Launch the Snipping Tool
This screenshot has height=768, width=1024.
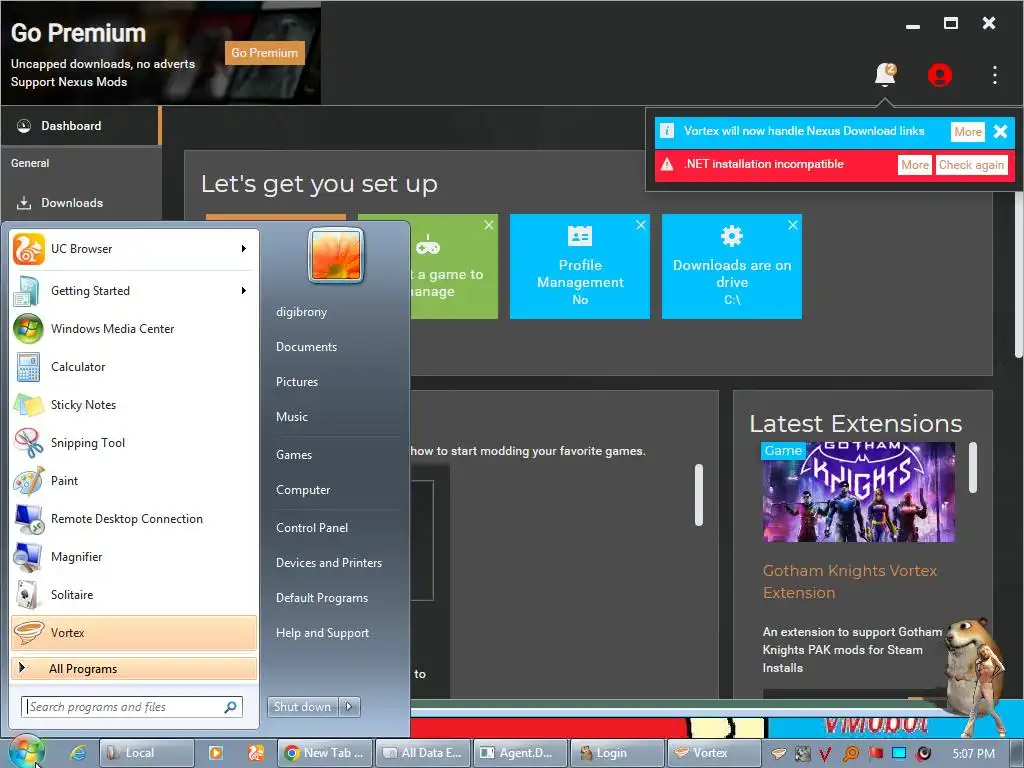[x=134, y=442]
